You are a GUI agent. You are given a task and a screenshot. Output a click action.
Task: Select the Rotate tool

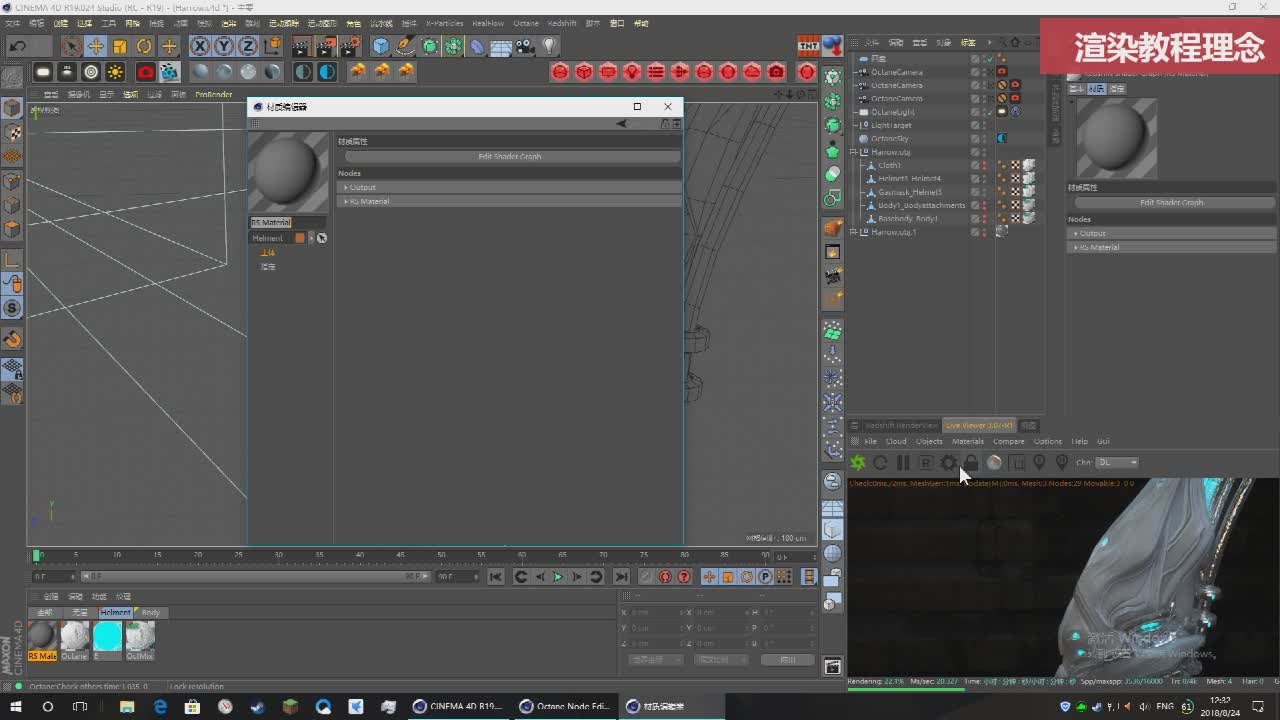tap(144, 46)
